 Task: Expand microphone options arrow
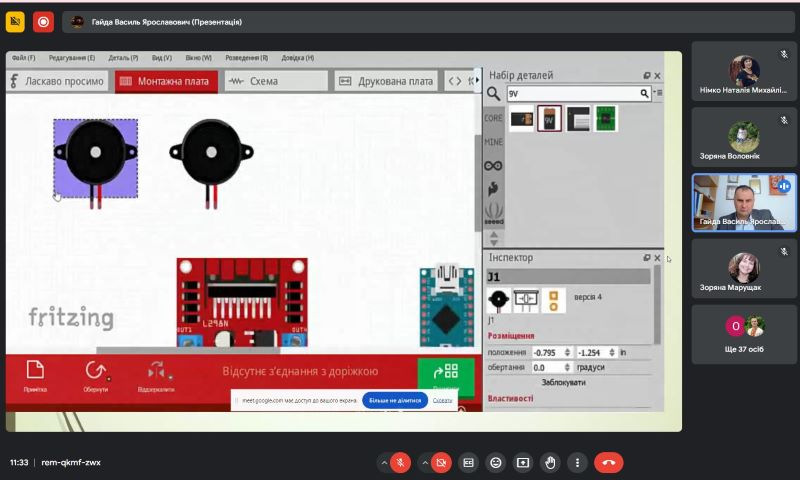pos(384,463)
